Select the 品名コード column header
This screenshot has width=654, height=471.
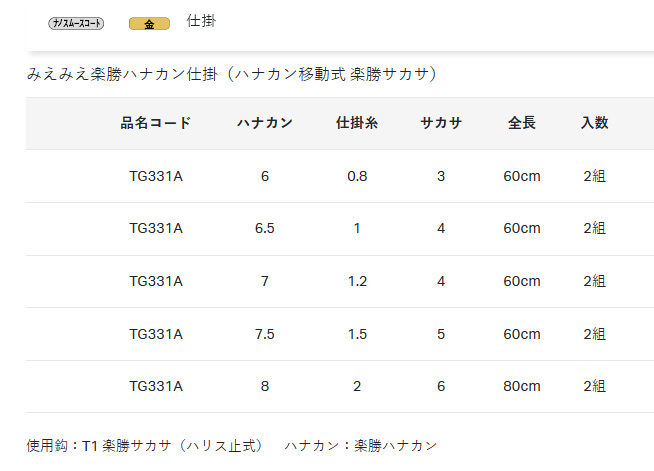156,123
